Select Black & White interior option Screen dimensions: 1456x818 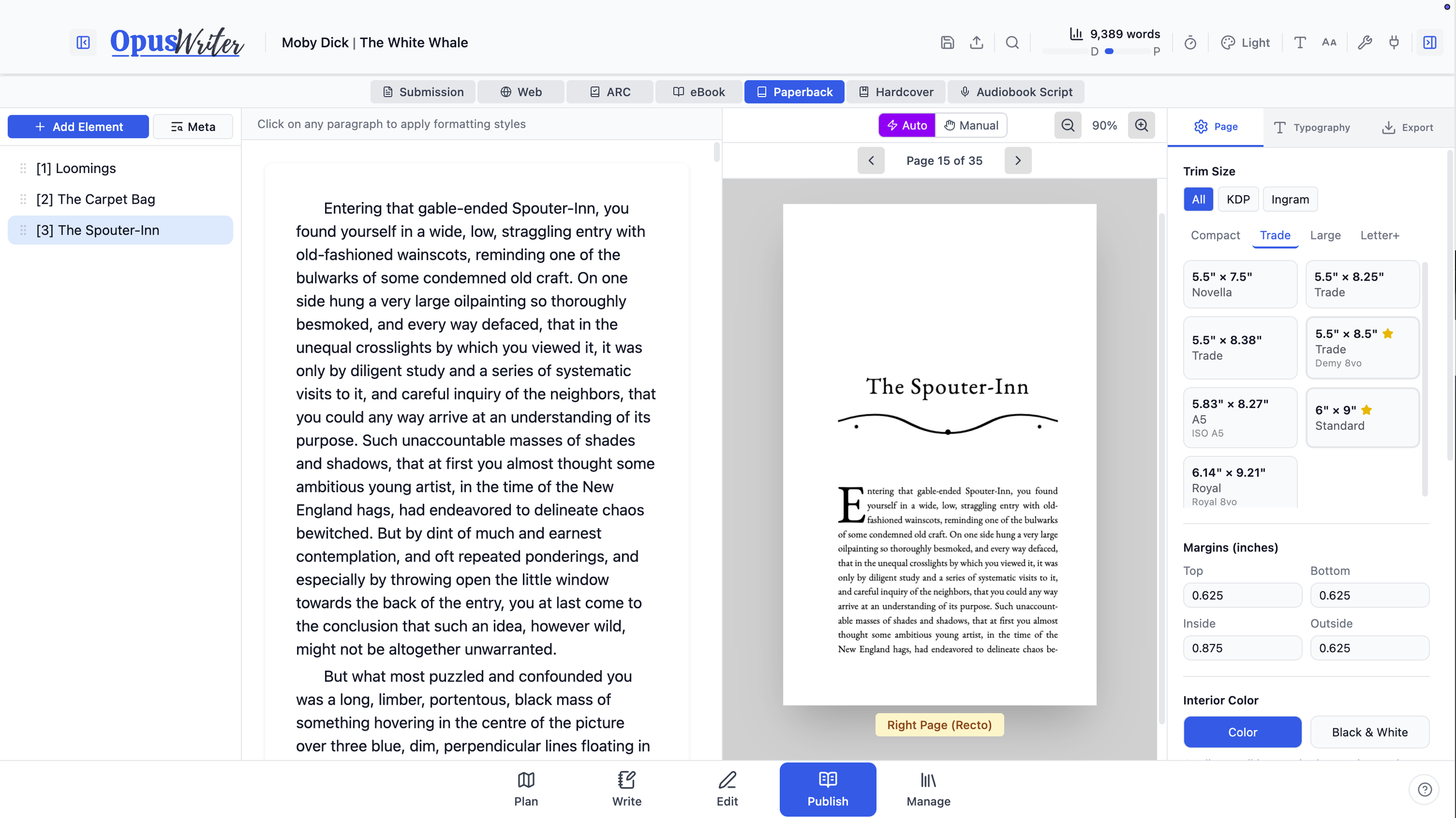(1370, 732)
